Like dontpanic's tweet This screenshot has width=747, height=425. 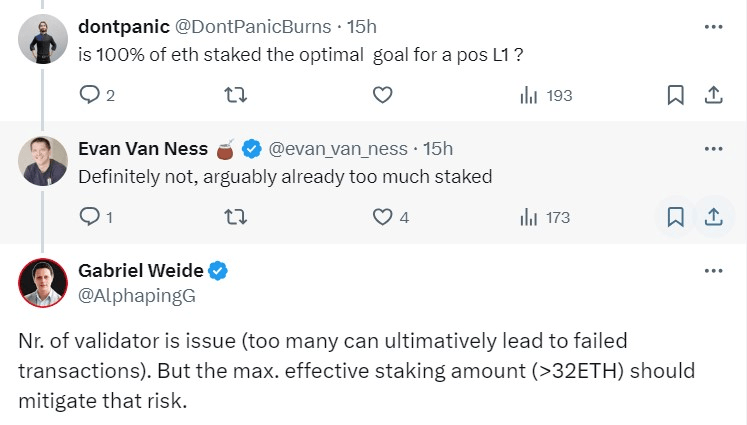point(381,95)
